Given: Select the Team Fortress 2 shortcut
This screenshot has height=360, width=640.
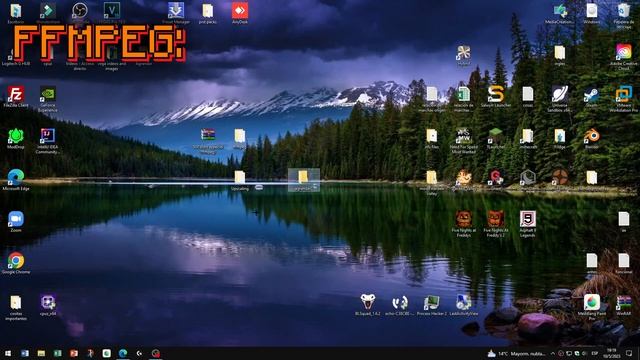Looking at the screenshot, I should pos(560,180).
